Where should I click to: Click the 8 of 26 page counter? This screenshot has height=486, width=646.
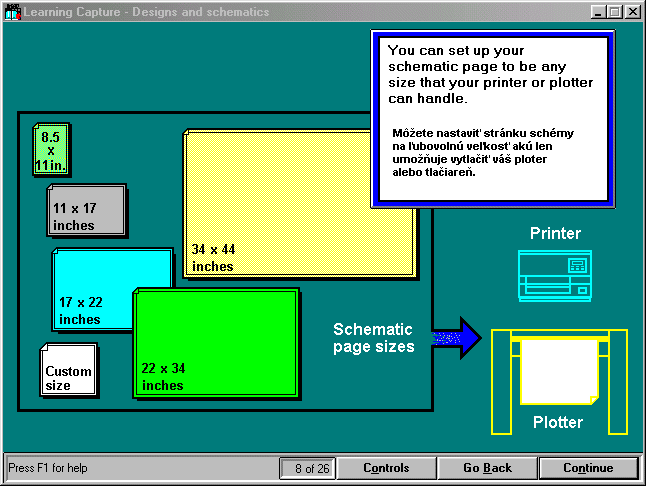click(x=306, y=468)
